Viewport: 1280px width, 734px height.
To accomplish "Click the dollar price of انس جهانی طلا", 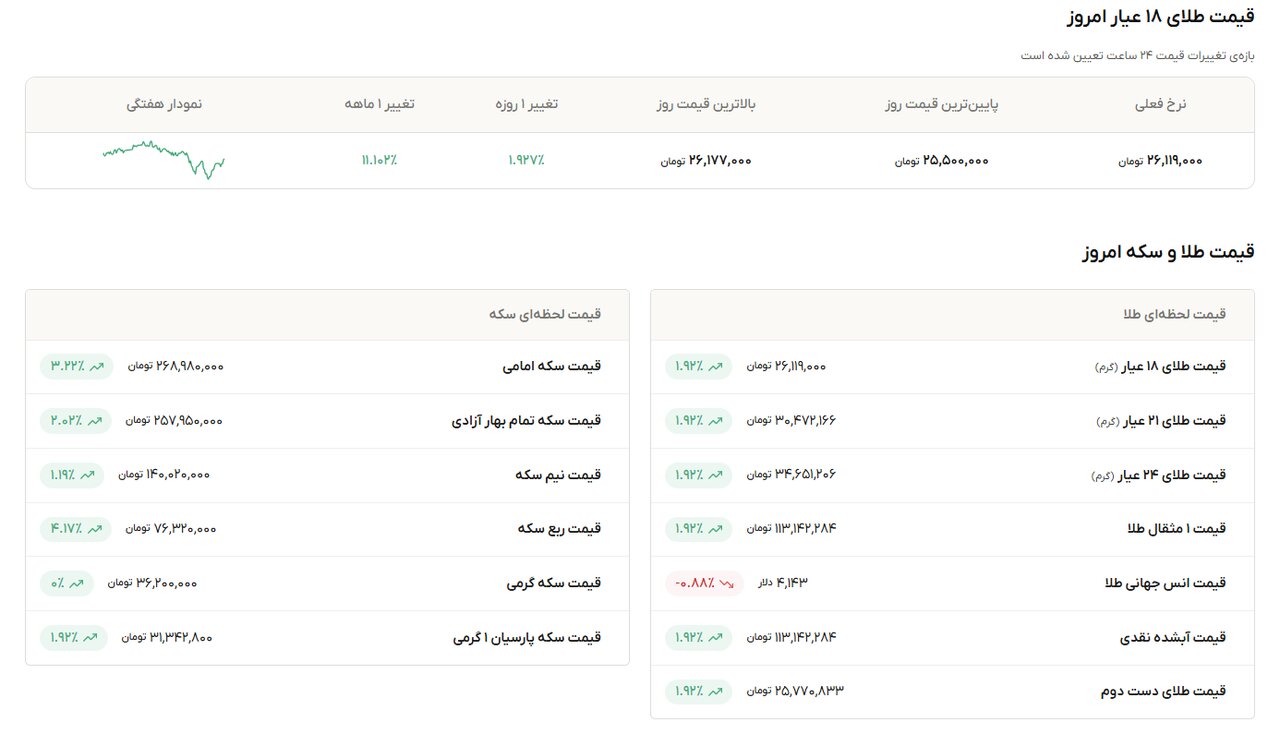I will point(782,583).
